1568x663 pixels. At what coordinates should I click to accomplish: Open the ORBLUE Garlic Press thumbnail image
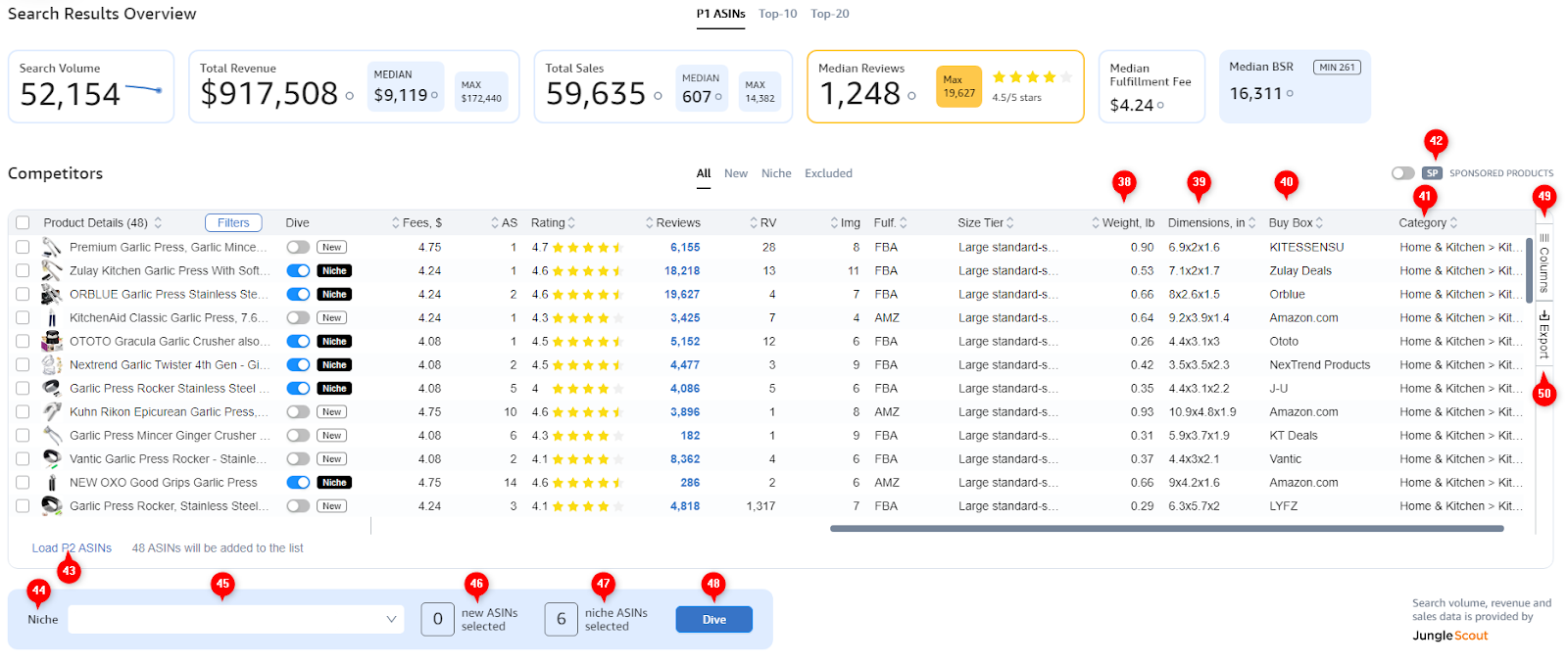click(x=52, y=294)
